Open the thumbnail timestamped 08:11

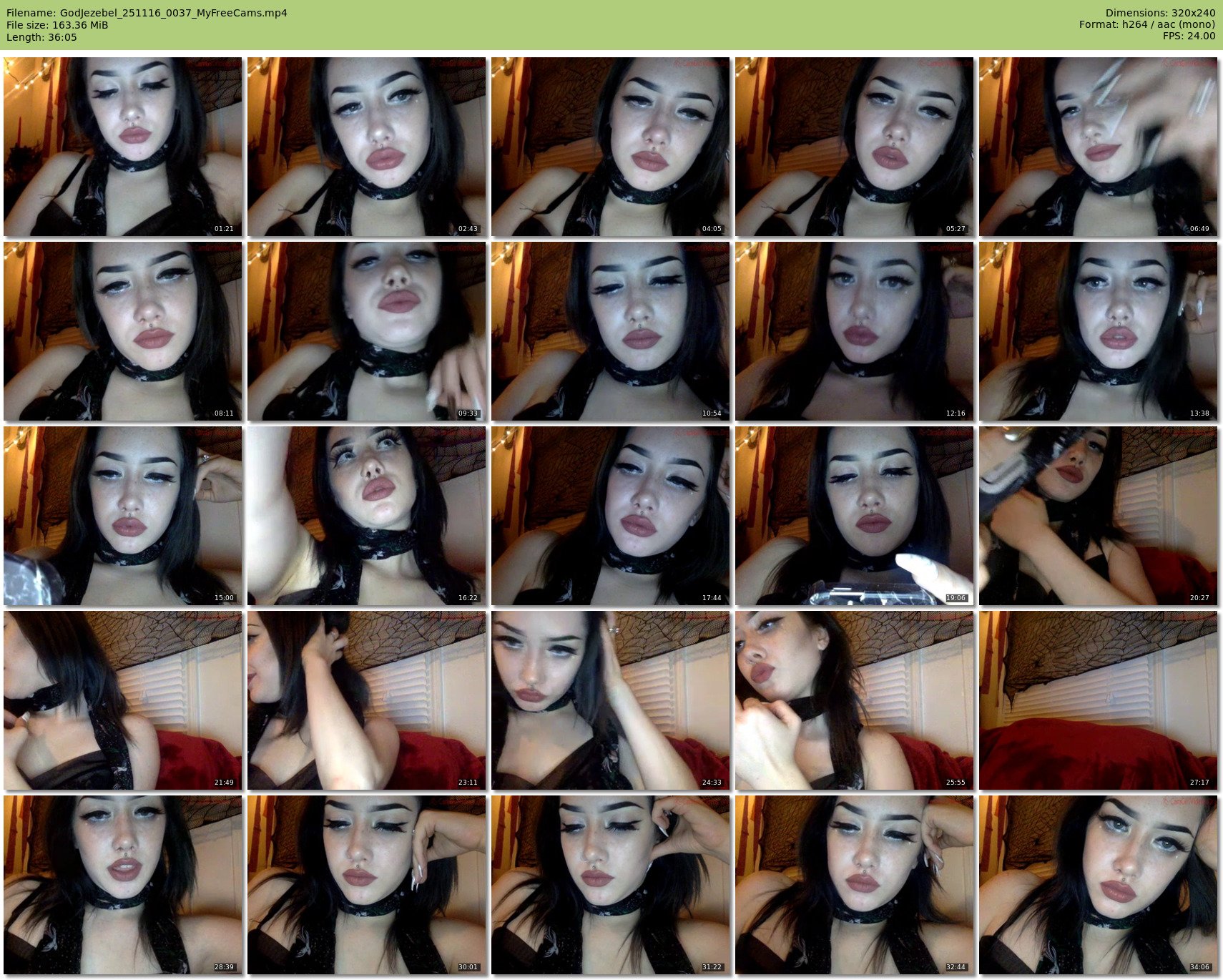pyautogui.click(x=122, y=331)
